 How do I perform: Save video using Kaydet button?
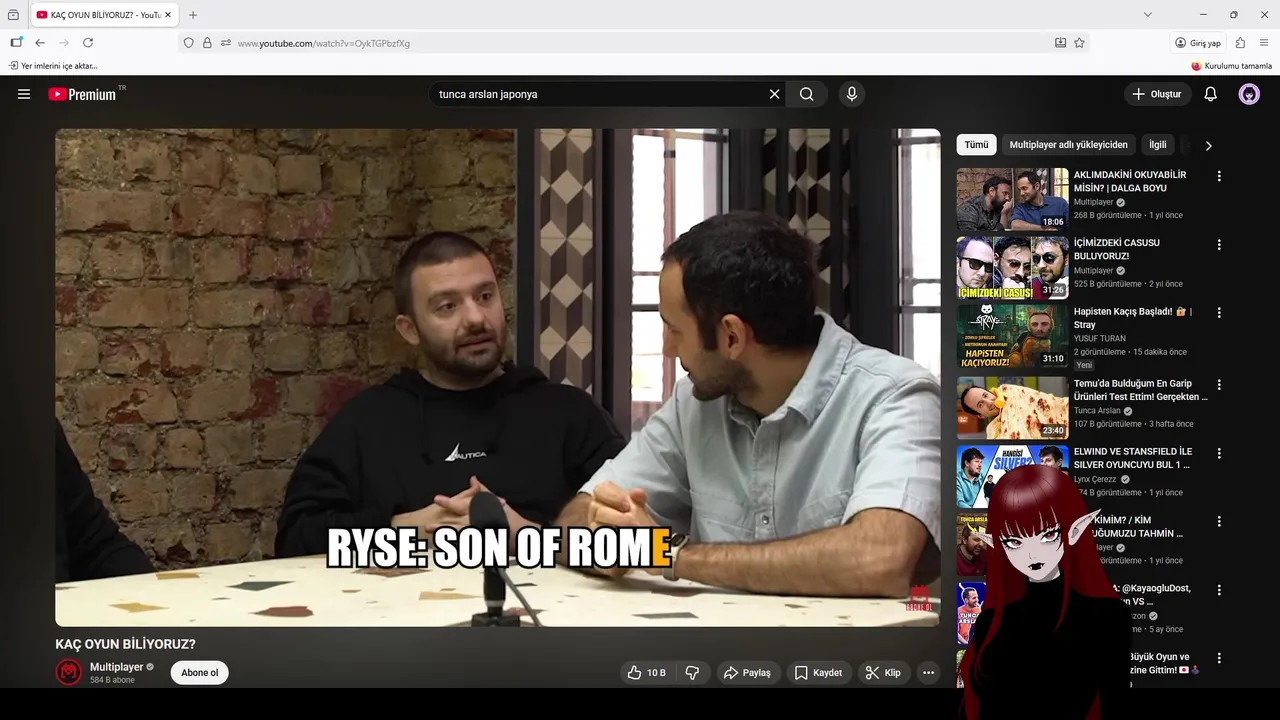coord(818,673)
